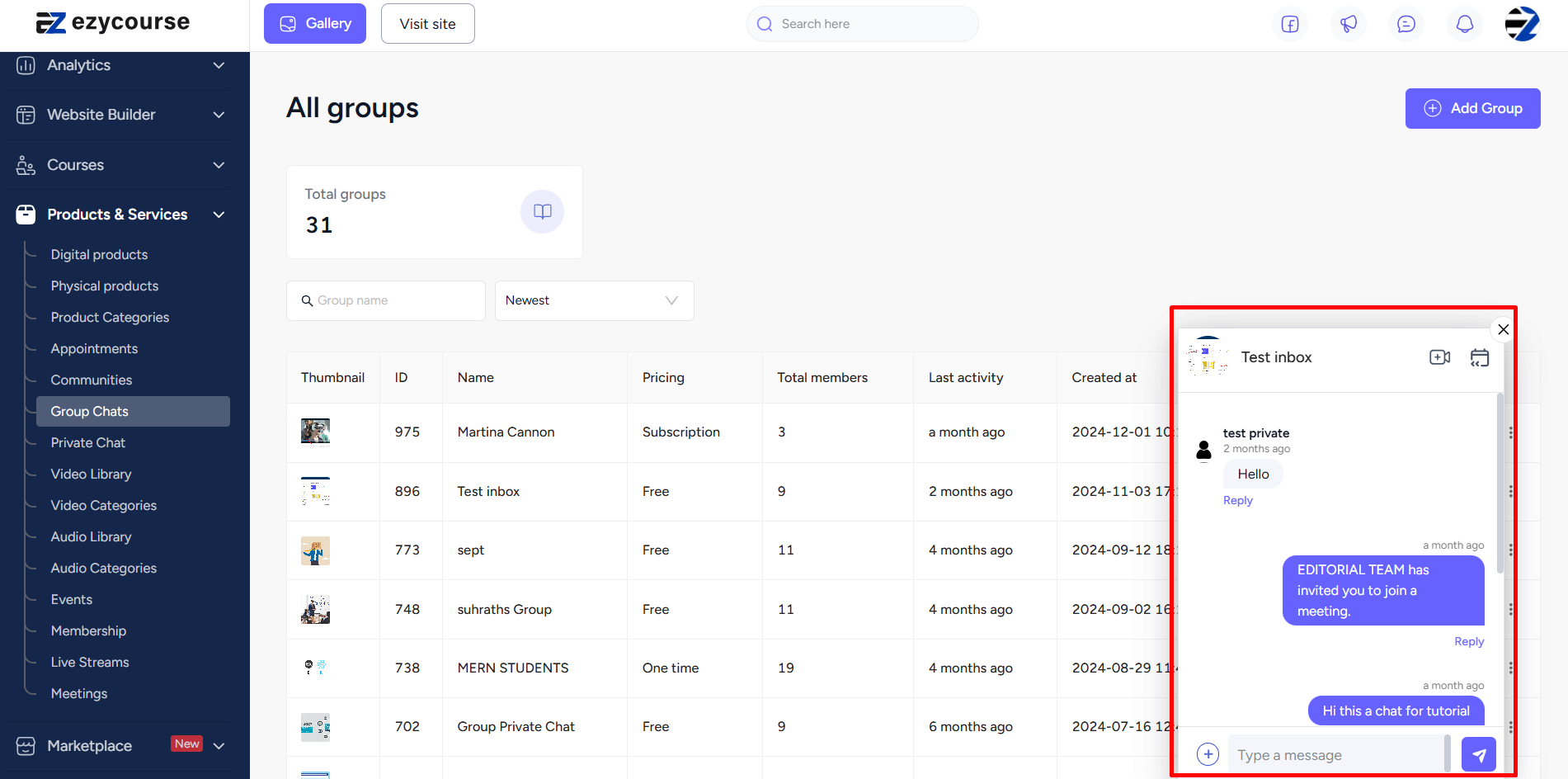
Task: Click the total groups book icon
Action: point(542,211)
